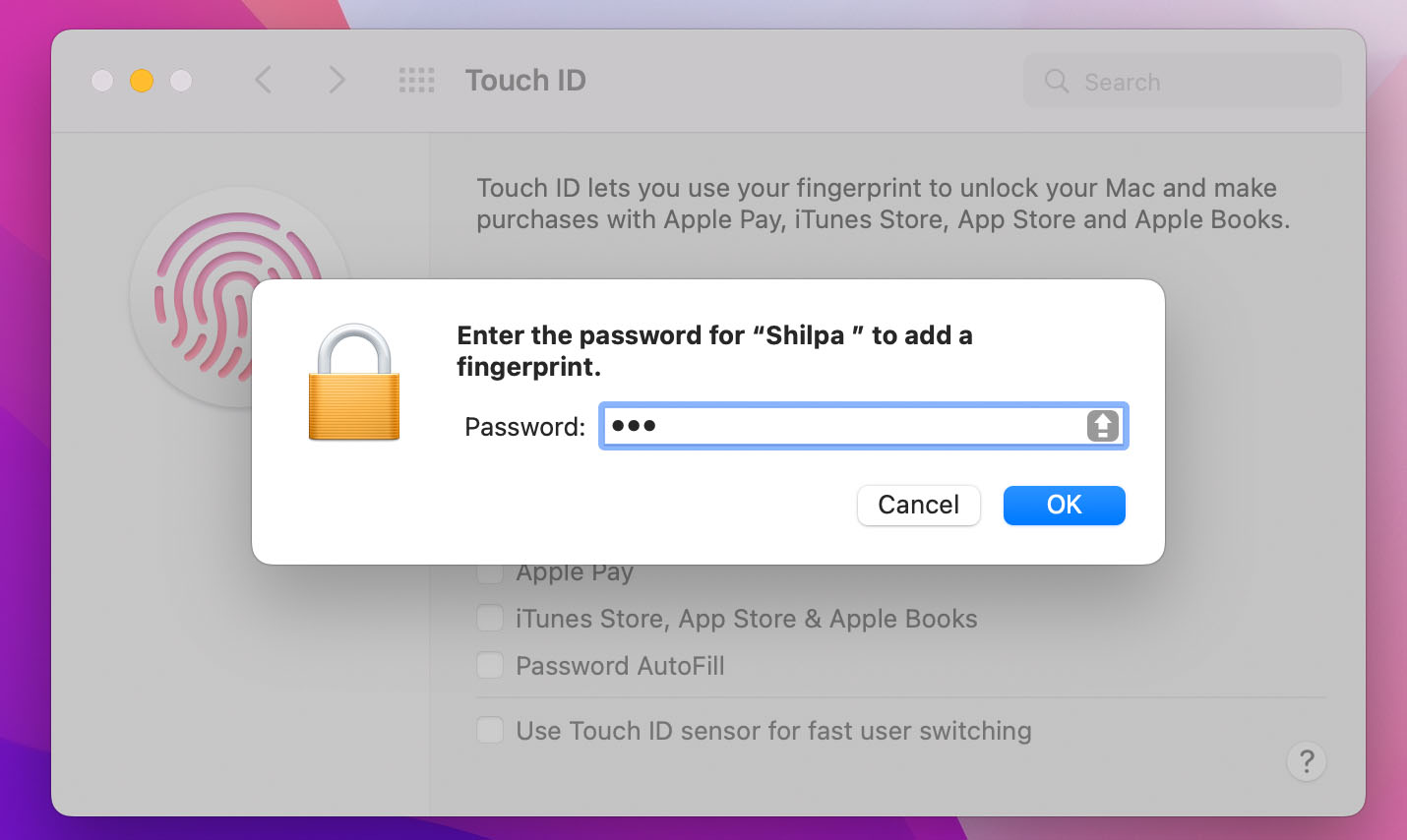Screen dimensions: 1407x840
Task: Check iTunes Store, App Store & Apple Books
Action: click(489, 618)
